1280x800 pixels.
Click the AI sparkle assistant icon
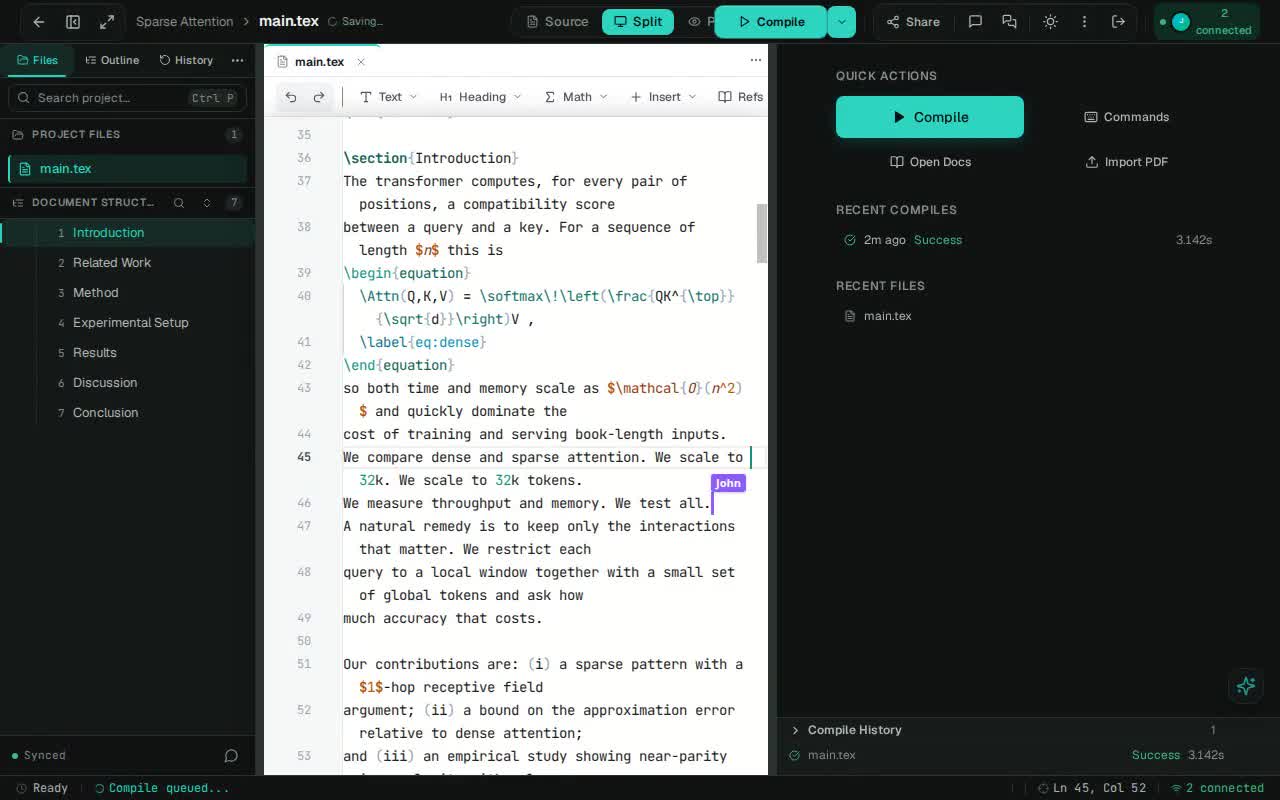(x=1246, y=686)
